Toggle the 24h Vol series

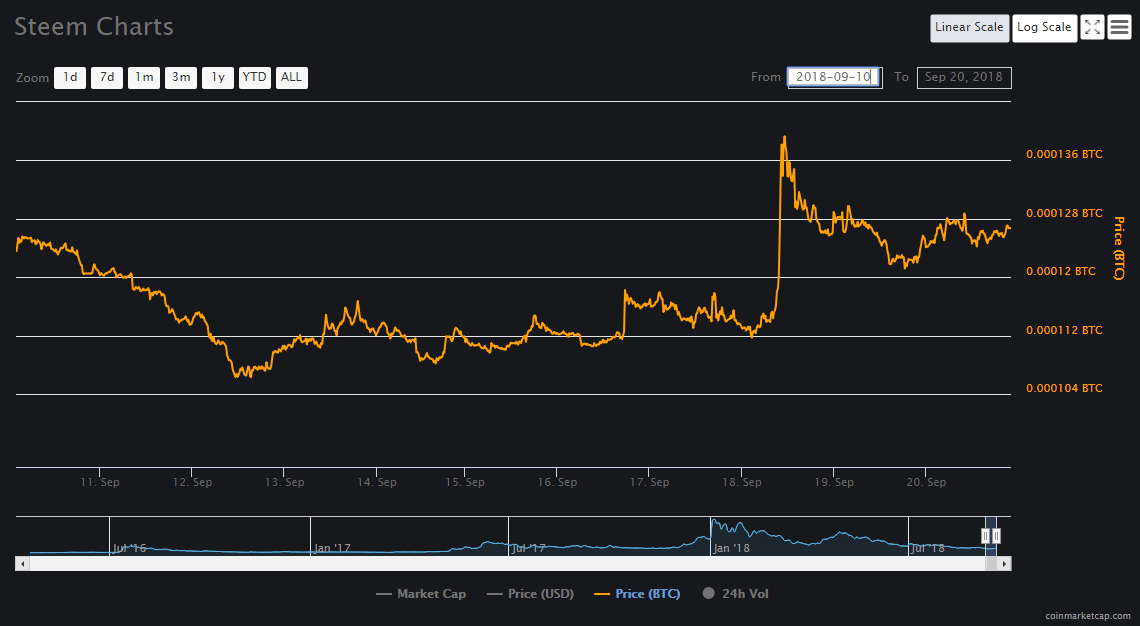point(735,593)
